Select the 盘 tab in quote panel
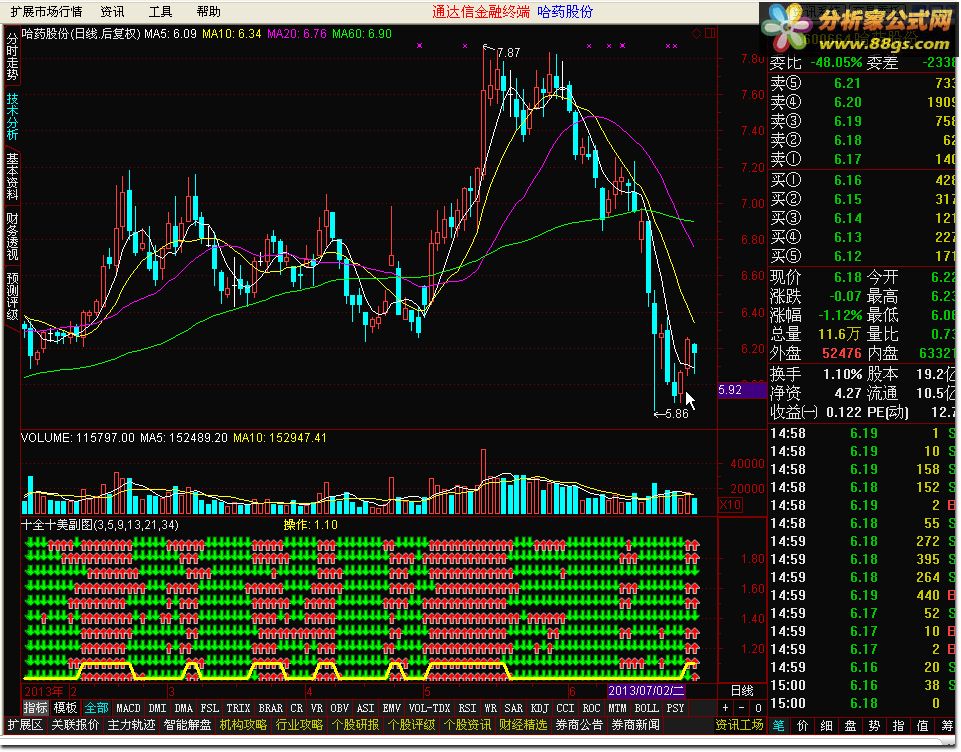 tap(850, 726)
